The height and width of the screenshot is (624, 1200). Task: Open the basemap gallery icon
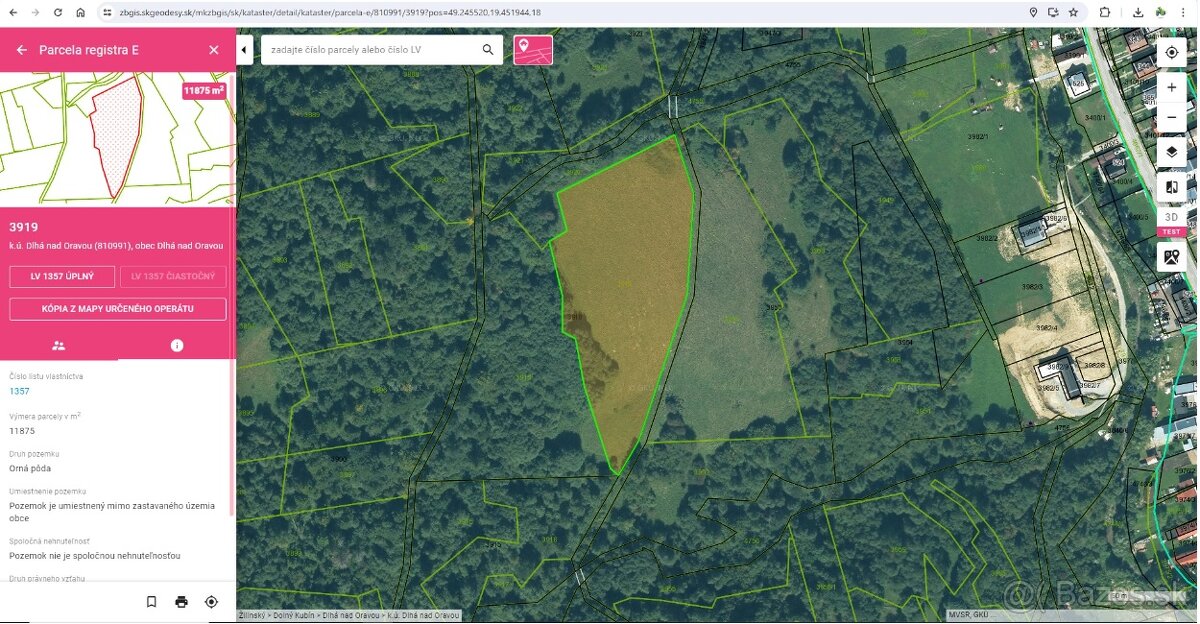[x=1171, y=257]
